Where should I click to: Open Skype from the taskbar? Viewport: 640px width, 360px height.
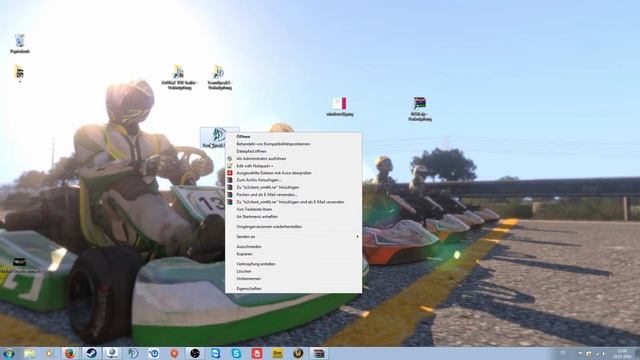point(236,353)
